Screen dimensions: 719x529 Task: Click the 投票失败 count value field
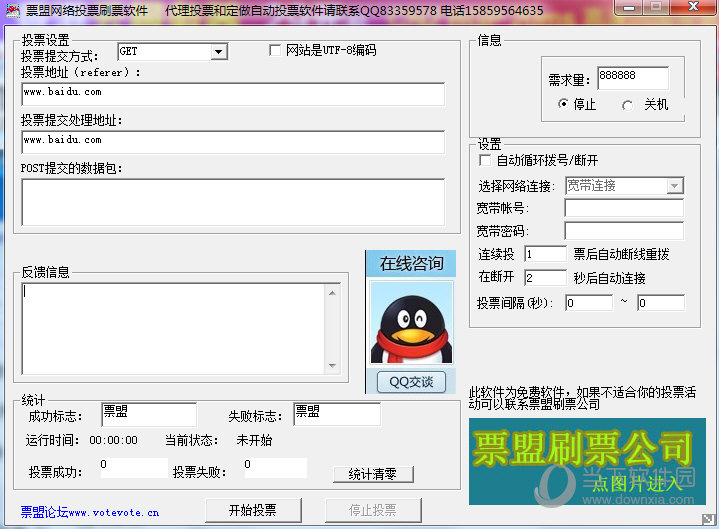point(276,468)
